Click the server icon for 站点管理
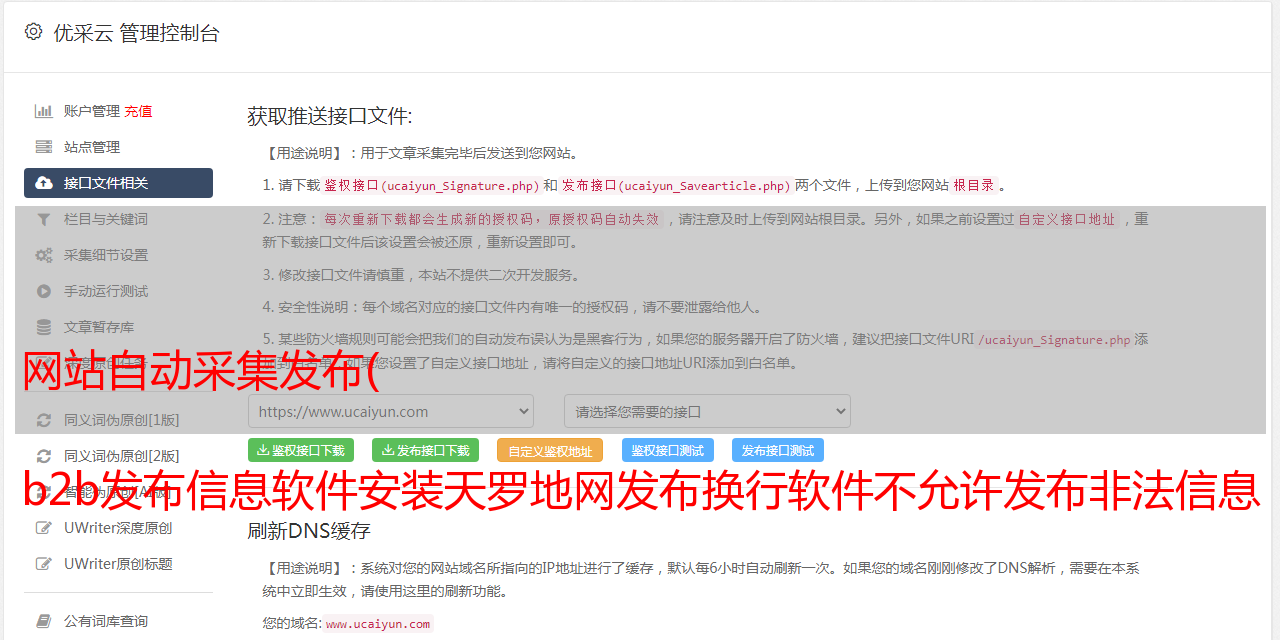The height and width of the screenshot is (640, 1280). click(44, 147)
